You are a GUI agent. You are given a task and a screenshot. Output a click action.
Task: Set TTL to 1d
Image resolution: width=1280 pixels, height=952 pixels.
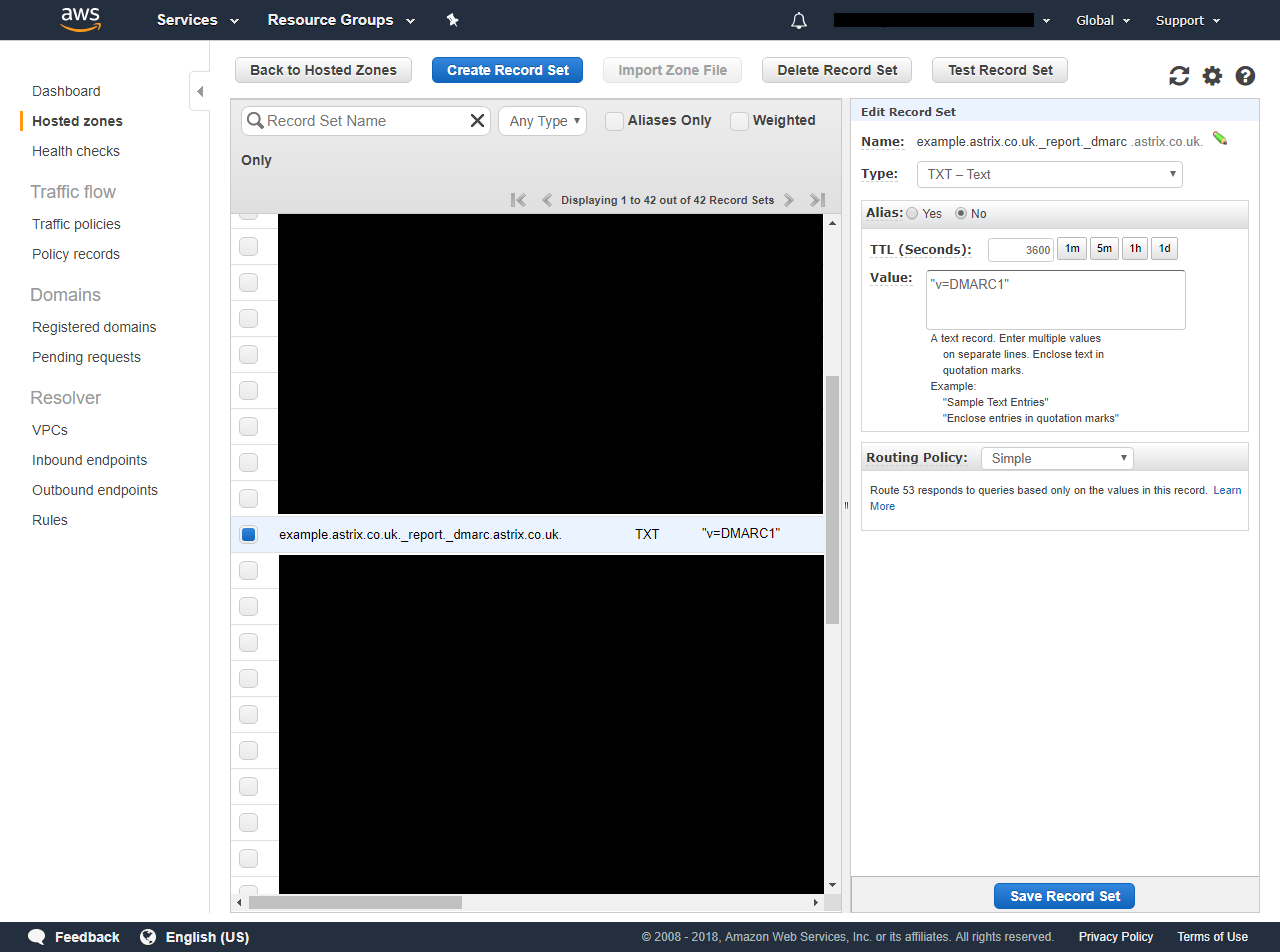1164,249
